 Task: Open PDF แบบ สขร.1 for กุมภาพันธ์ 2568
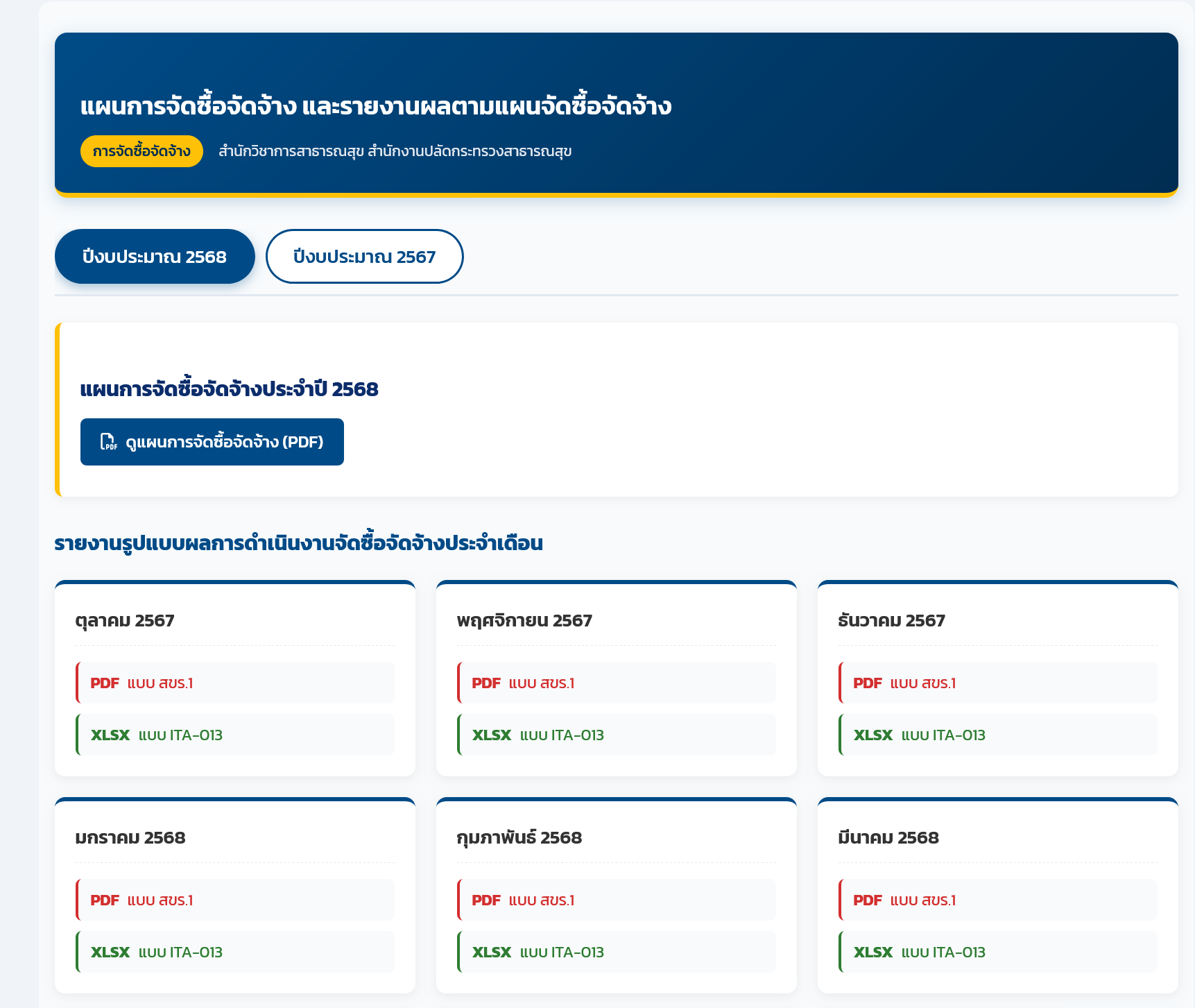click(x=616, y=900)
